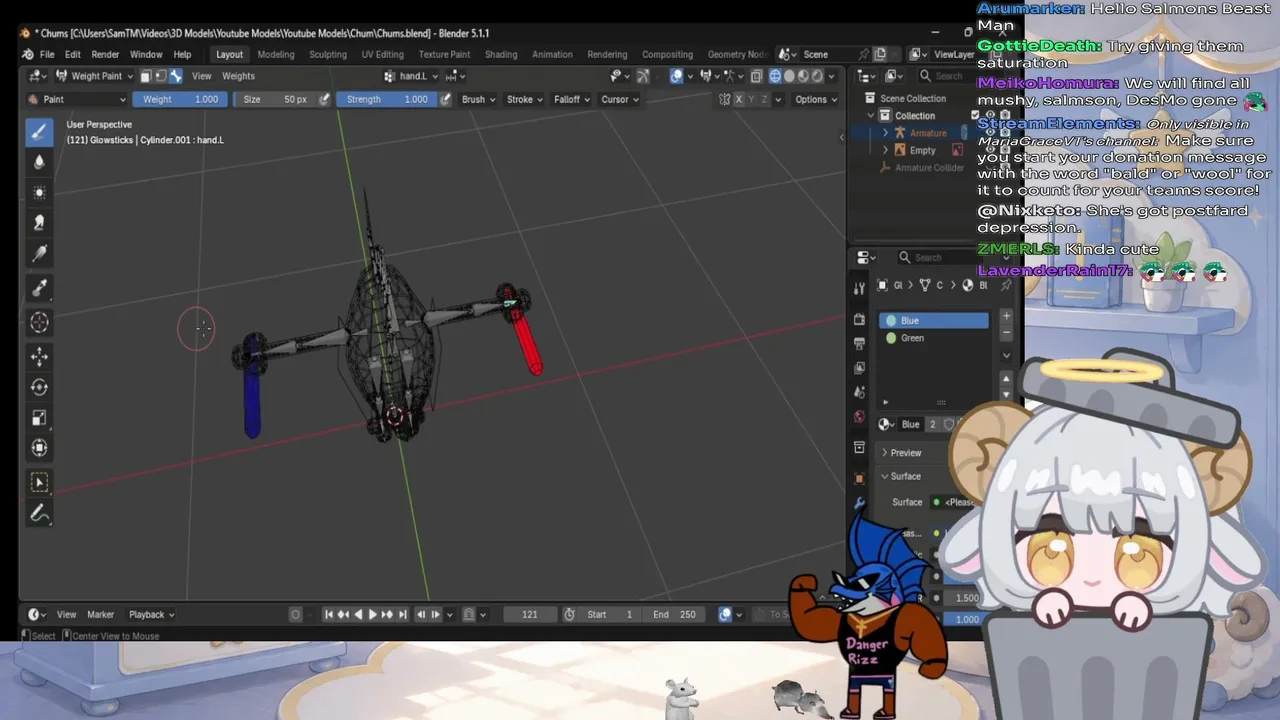Open the Tool properties tab icon
Viewport: 1280px width, 720px height.
(x=859, y=289)
